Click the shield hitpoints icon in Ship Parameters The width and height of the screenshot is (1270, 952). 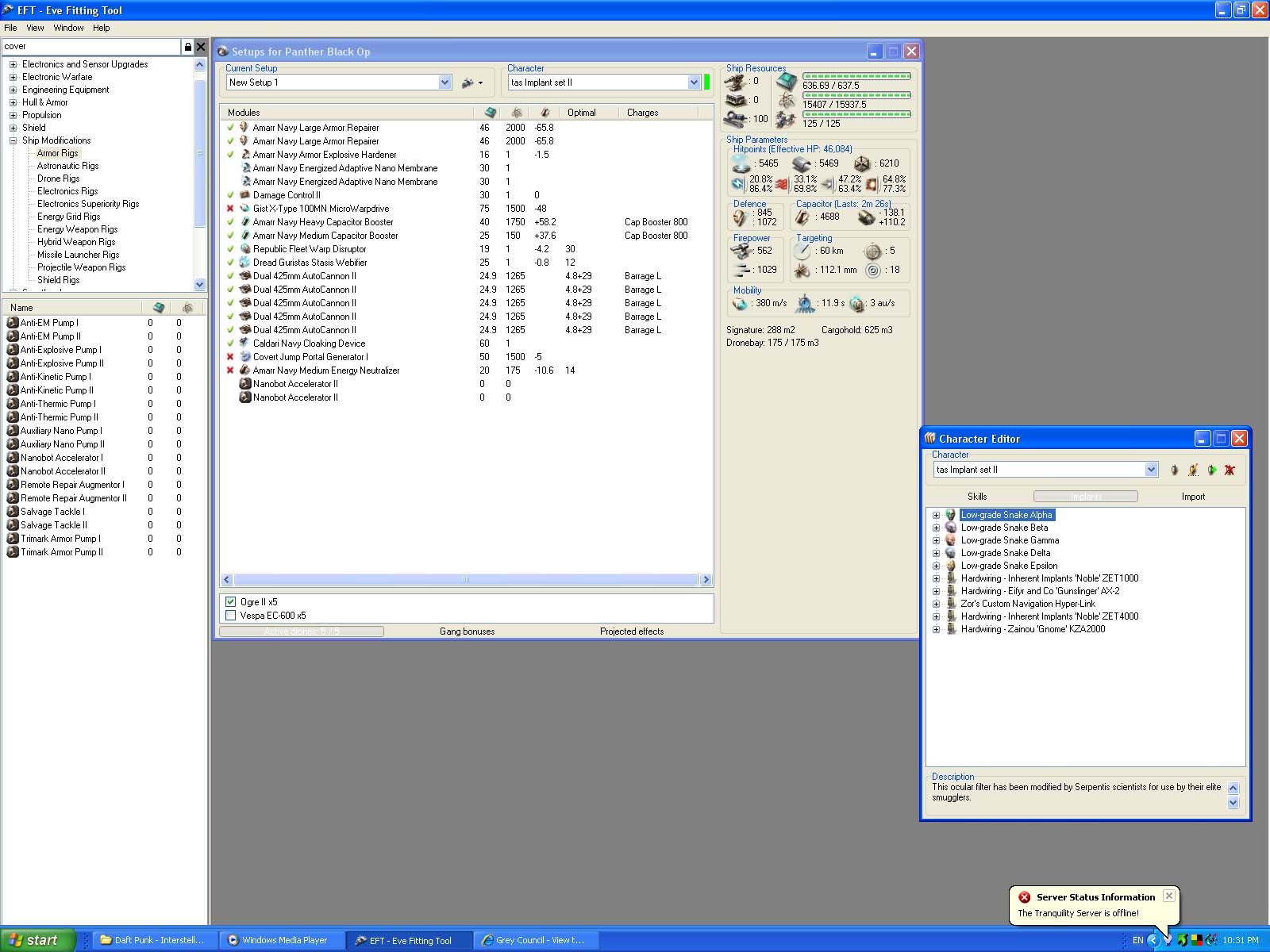tap(741, 163)
